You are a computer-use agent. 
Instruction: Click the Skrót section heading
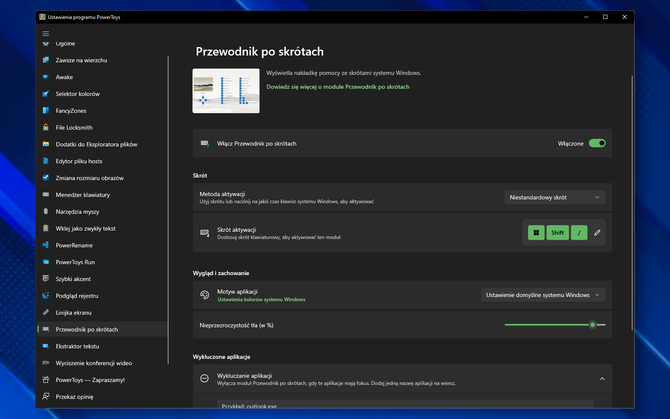tap(200, 176)
